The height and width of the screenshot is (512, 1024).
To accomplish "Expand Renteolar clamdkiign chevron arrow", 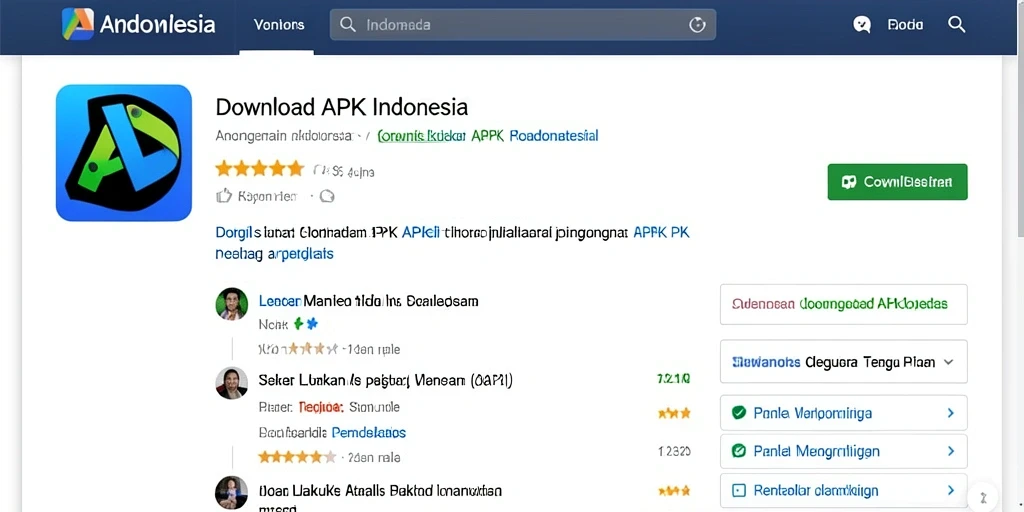I will tap(951, 490).
